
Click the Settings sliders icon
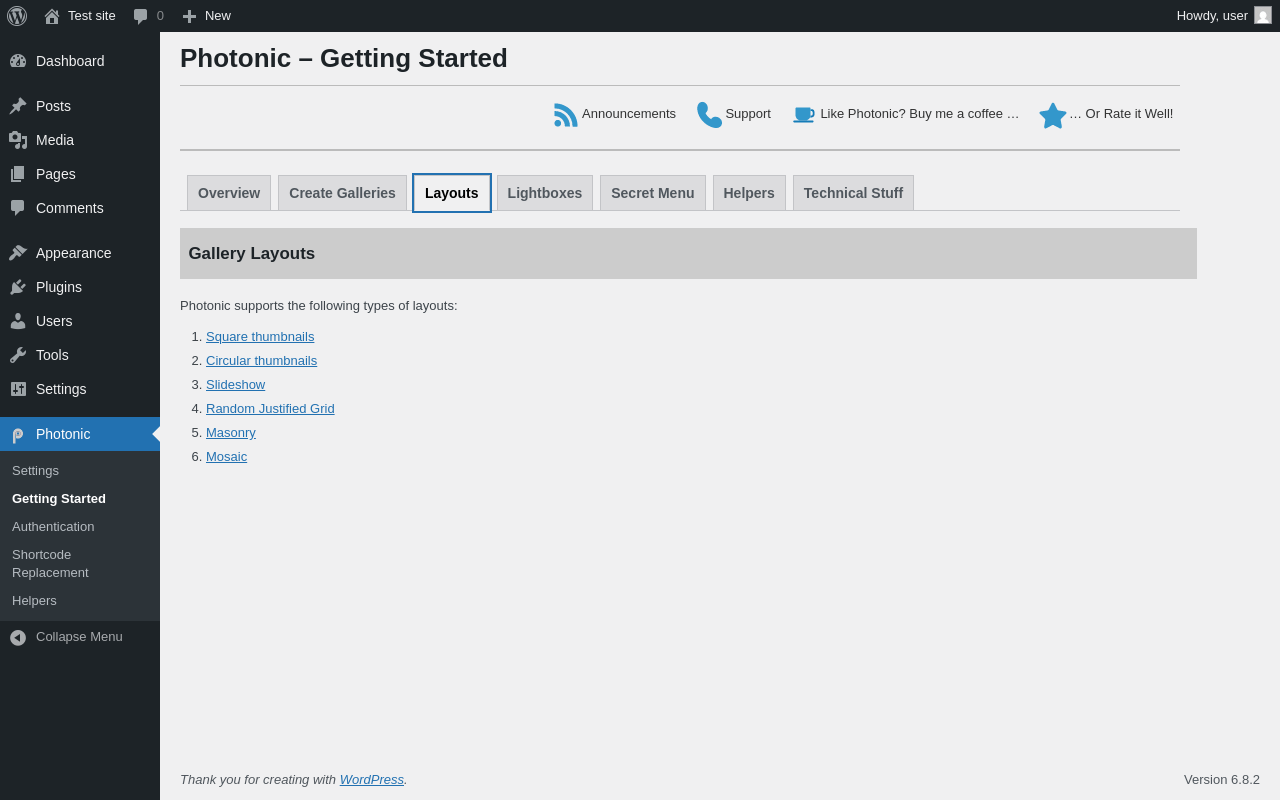point(18,389)
